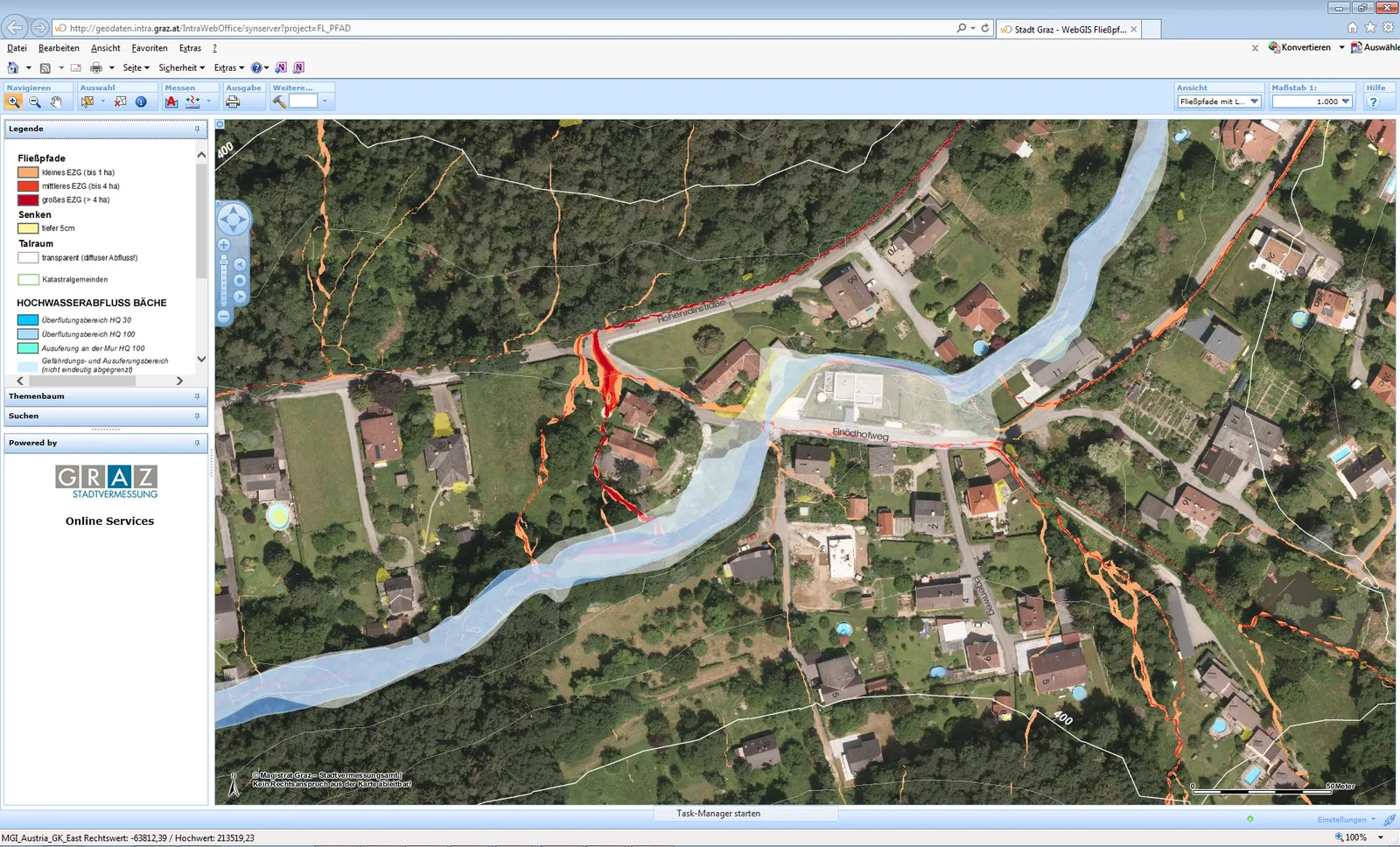Open the Ansicht menu in the menu bar
Screen dimensions: 1400x847
tap(105, 48)
